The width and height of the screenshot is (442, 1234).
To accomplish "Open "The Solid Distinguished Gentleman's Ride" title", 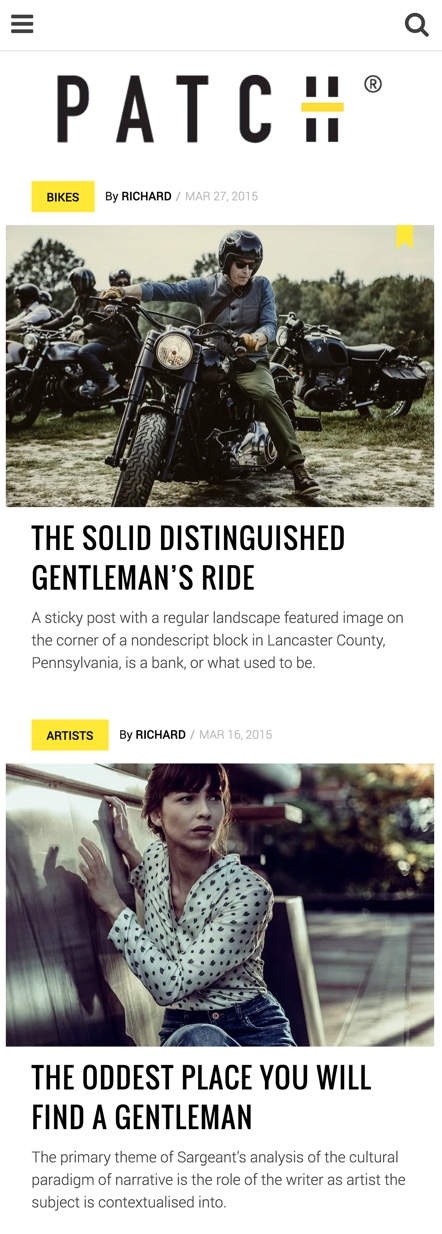I will 188,557.
